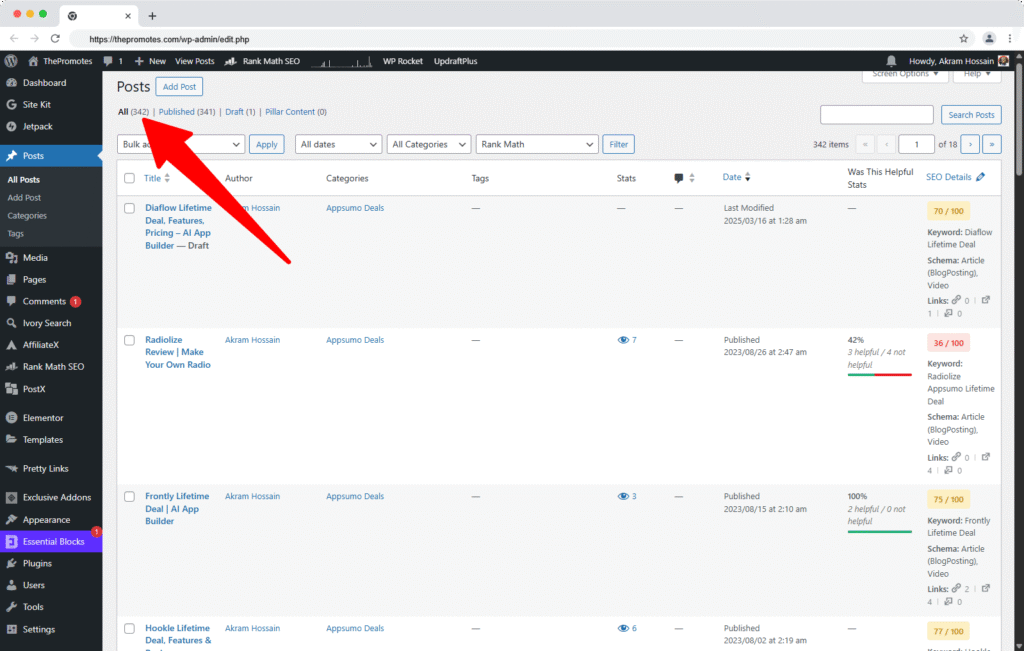Click the Search Posts button

pyautogui.click(x=971, y=115)
